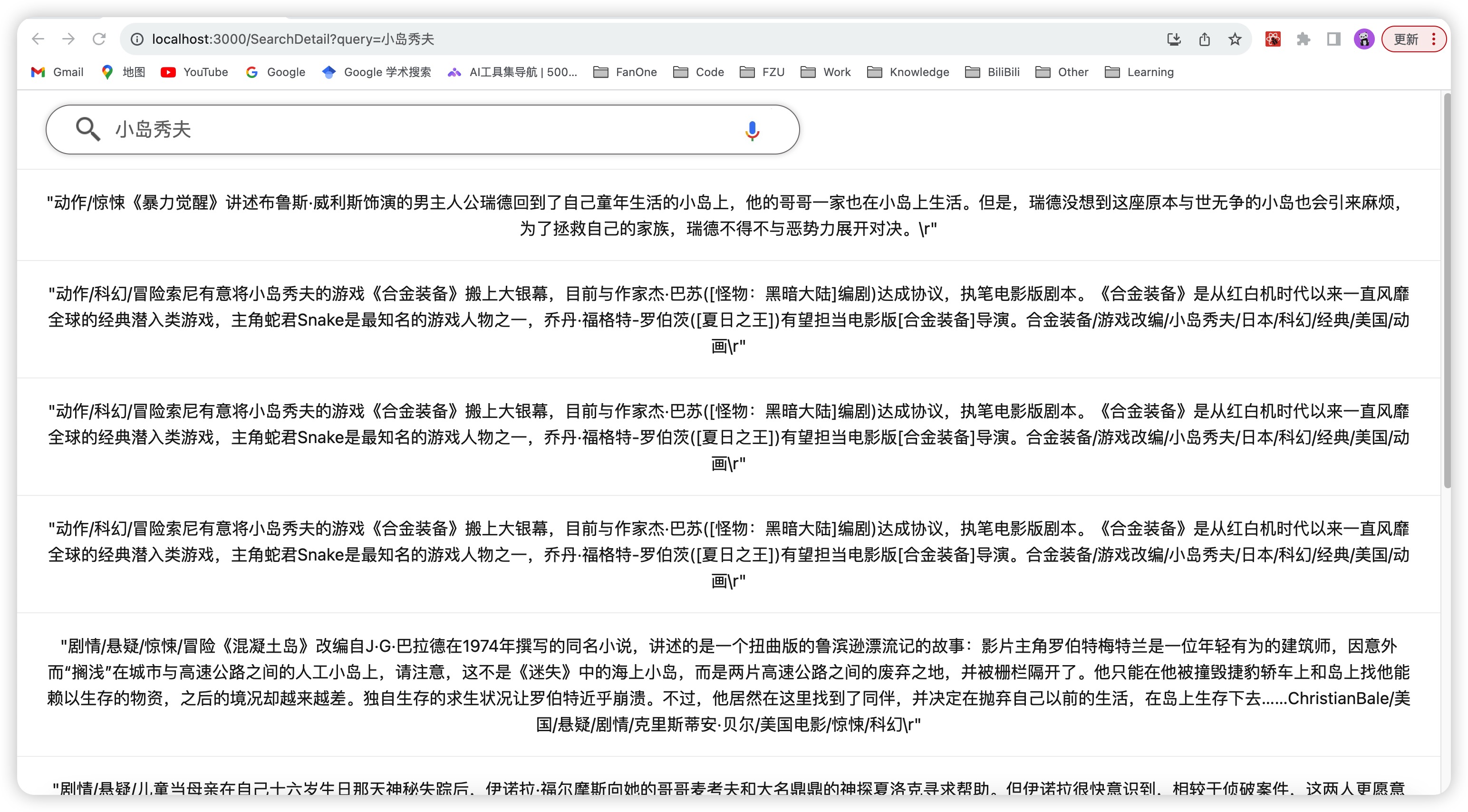Click the share page icon

click(x=1204, y=39)
